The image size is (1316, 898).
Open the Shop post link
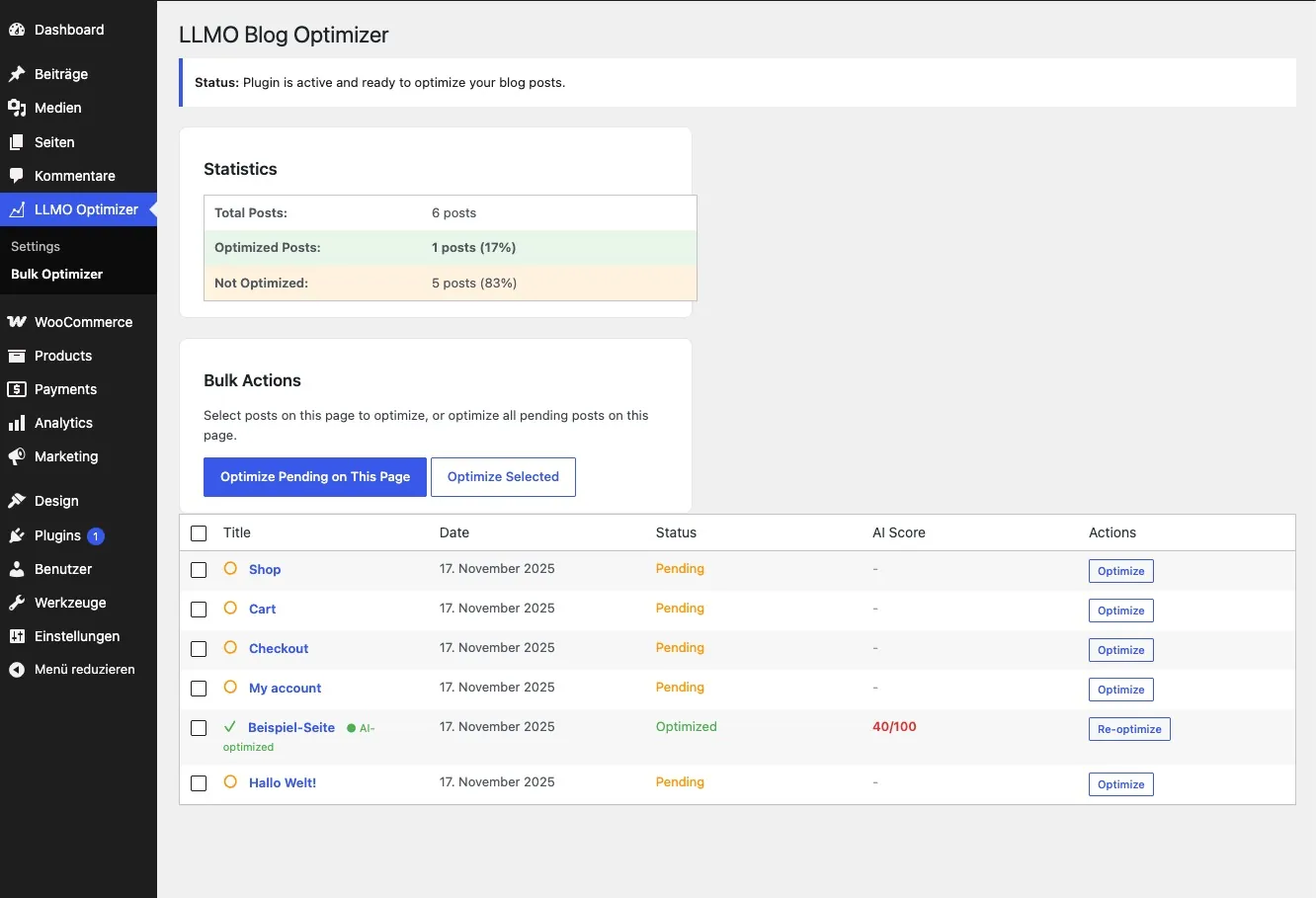click(x=265, y=569)
